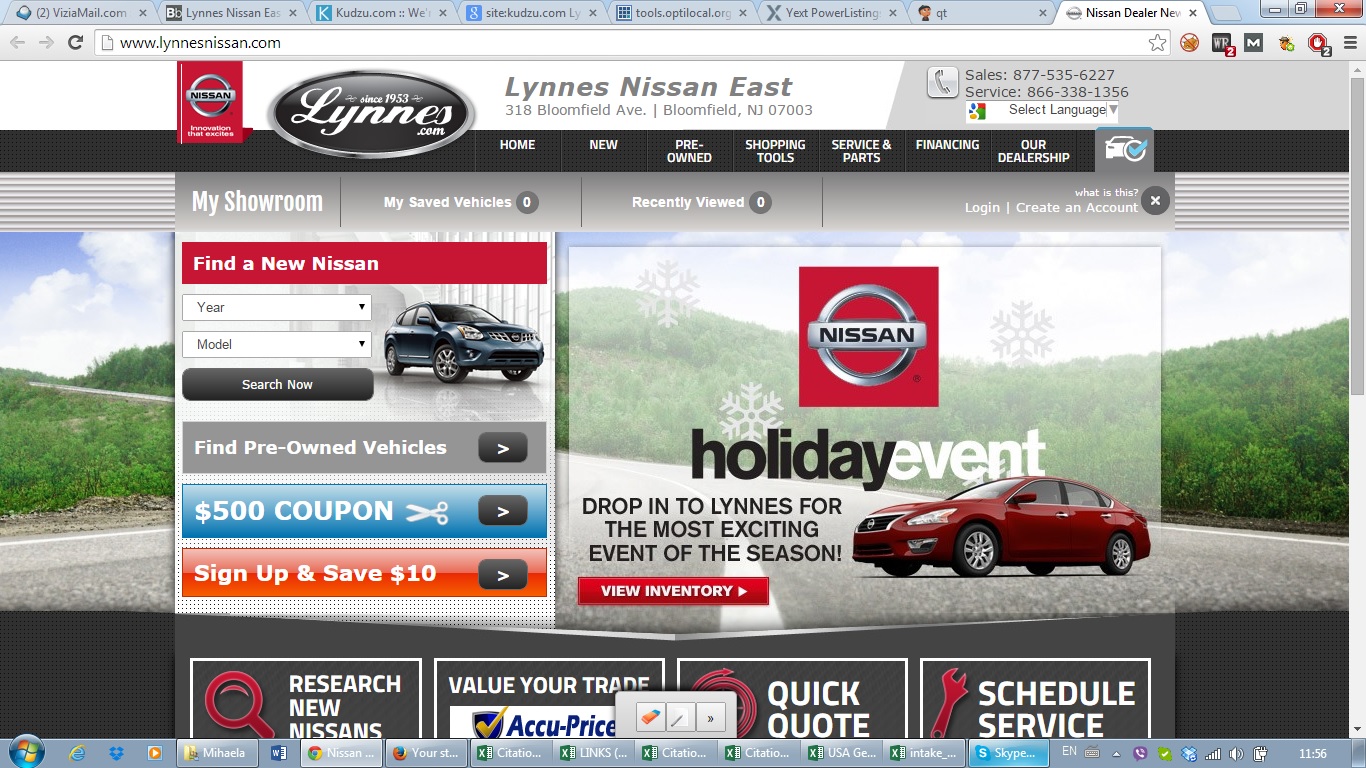Click the phone icon beside Sales number
Screen dimensions: 1366x768
pyautogui.click(x=942, y=82)
